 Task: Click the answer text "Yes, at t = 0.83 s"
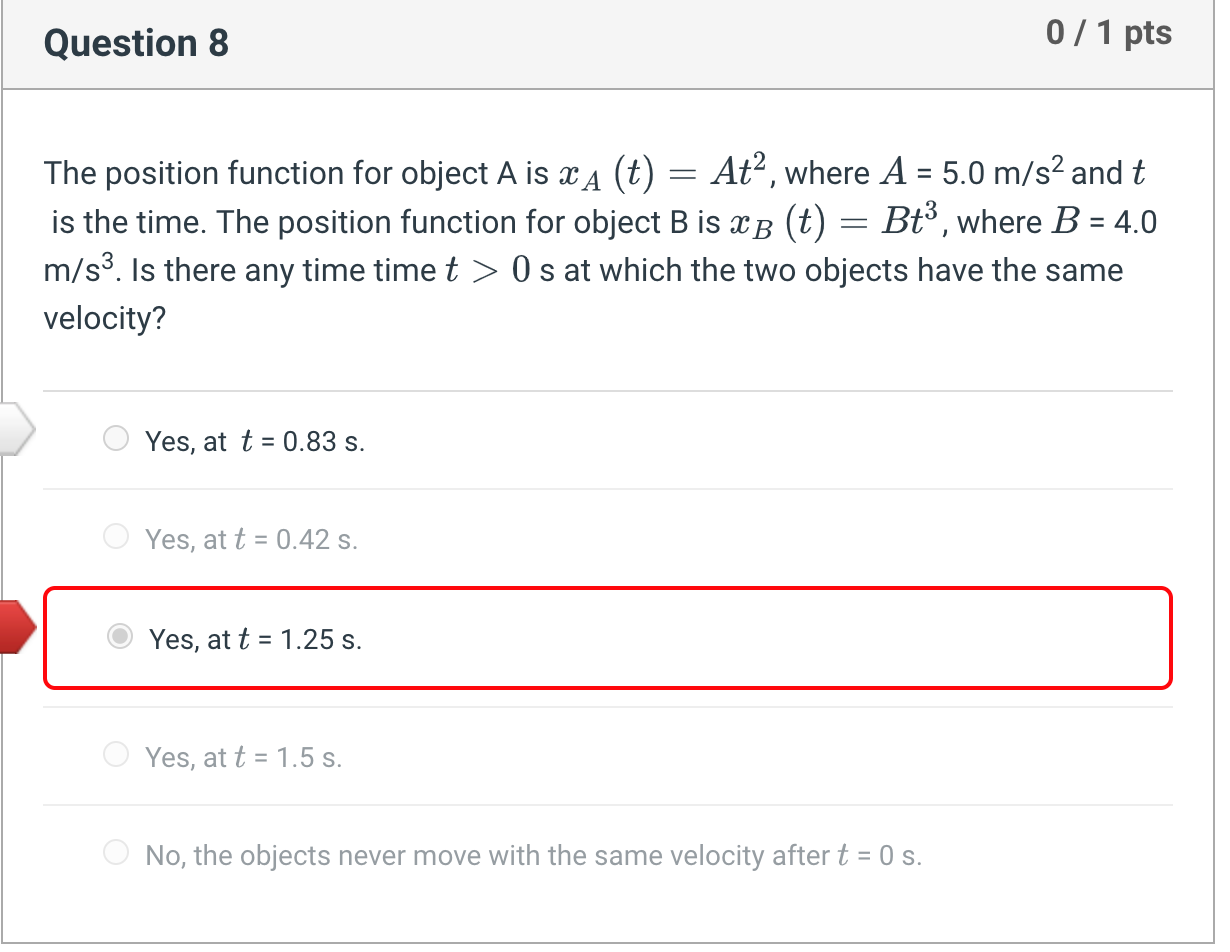coord(254,441)
